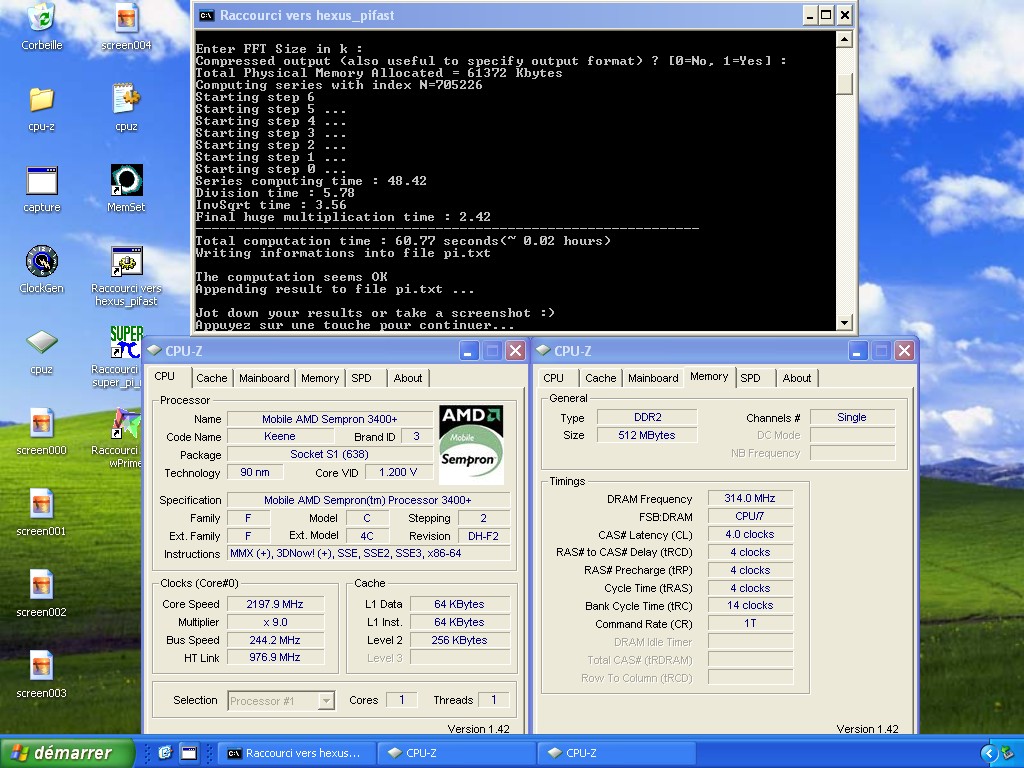Open the démarrer start menu
Viewport: 1024px width, 768px height.
(x=67, y=753)
